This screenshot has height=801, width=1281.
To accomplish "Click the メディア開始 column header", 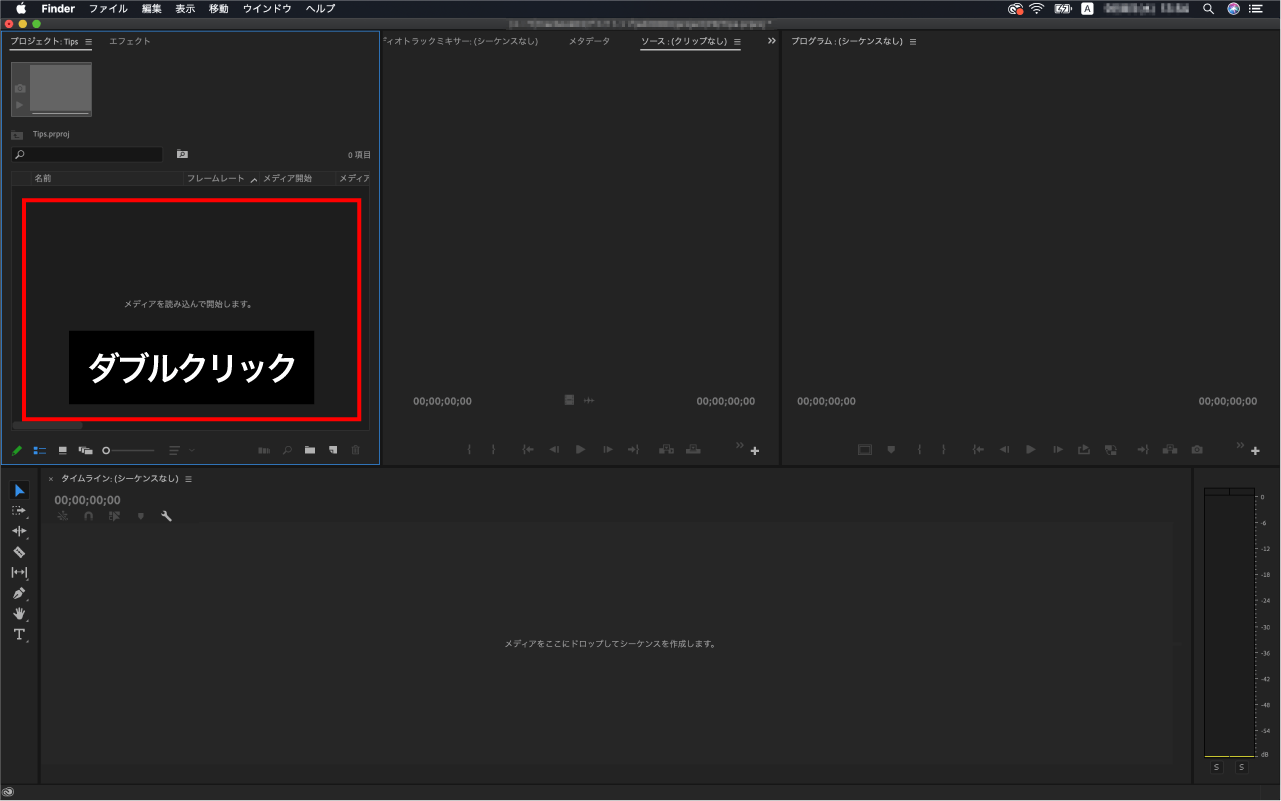I will [287, 178].
